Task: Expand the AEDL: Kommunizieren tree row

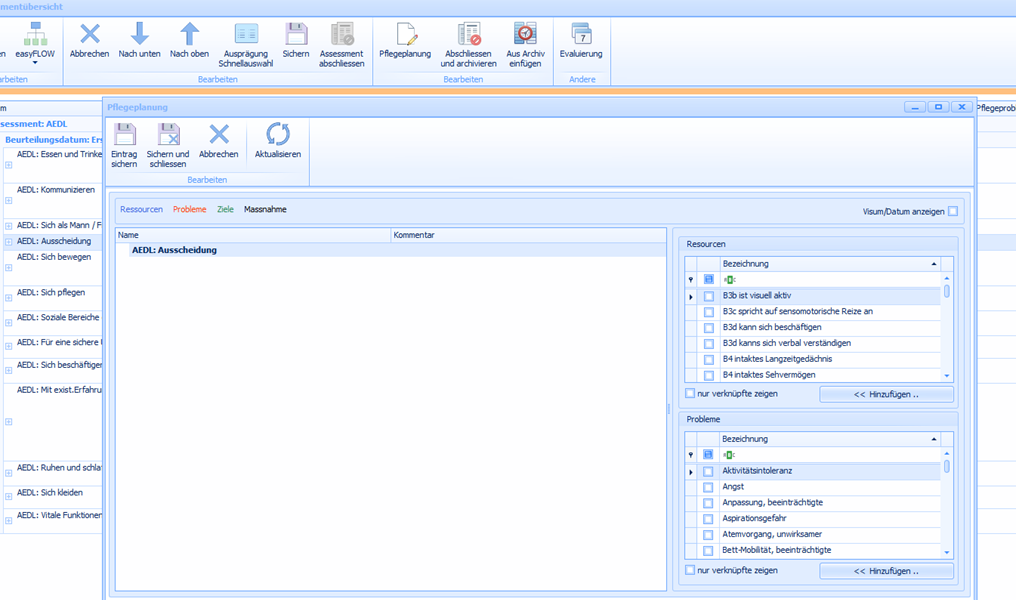Action: click(x=8, y=201)
